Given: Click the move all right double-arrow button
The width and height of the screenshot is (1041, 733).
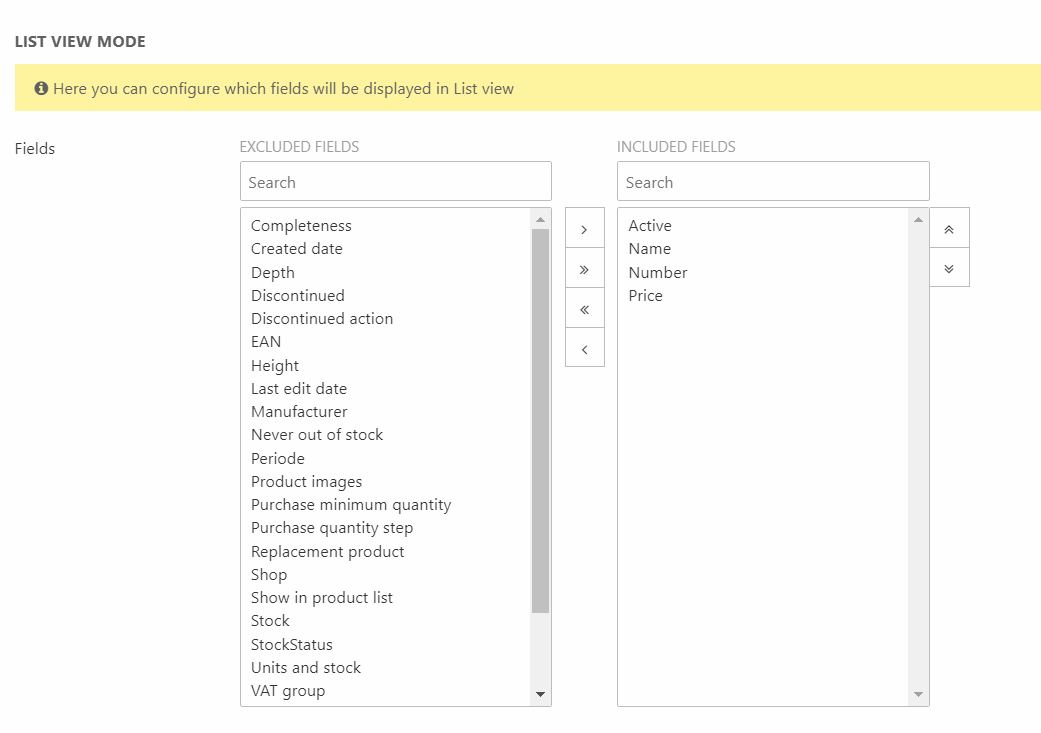Looking at the screenshot, I should pyautogui.click(x=584, y=269).
